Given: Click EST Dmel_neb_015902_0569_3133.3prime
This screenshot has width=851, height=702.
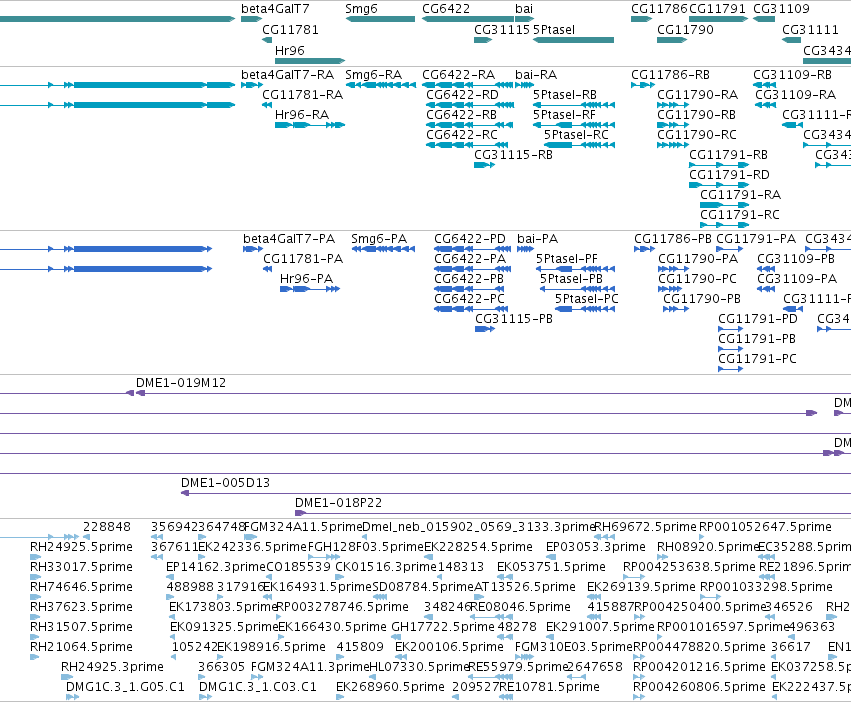Looking at the screenshot, I should pos(479,527).
